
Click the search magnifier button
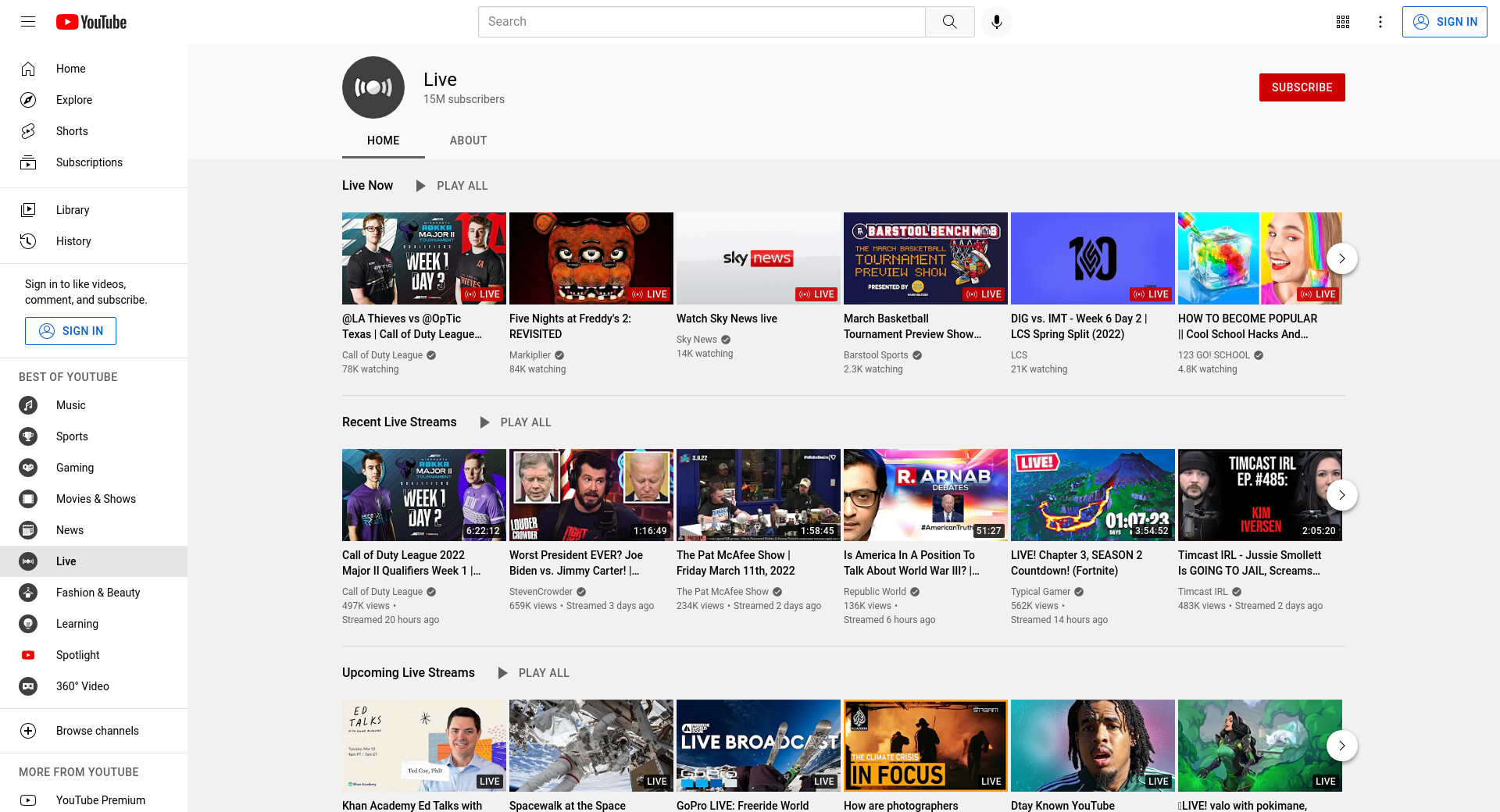(950, 22)
